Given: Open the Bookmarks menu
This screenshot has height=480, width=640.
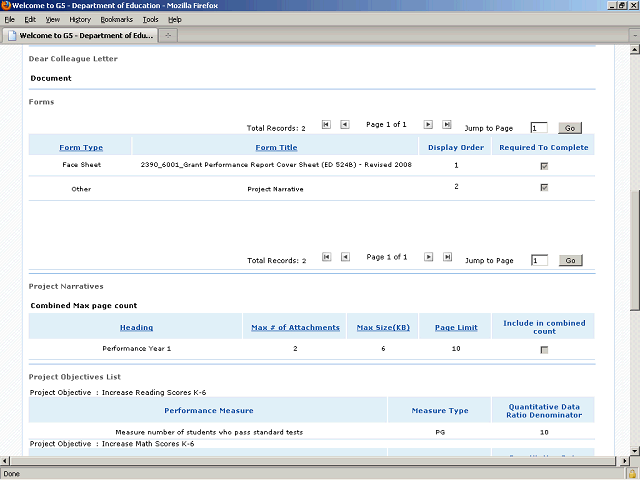Looking at the screenshot, I should point(115,19).
